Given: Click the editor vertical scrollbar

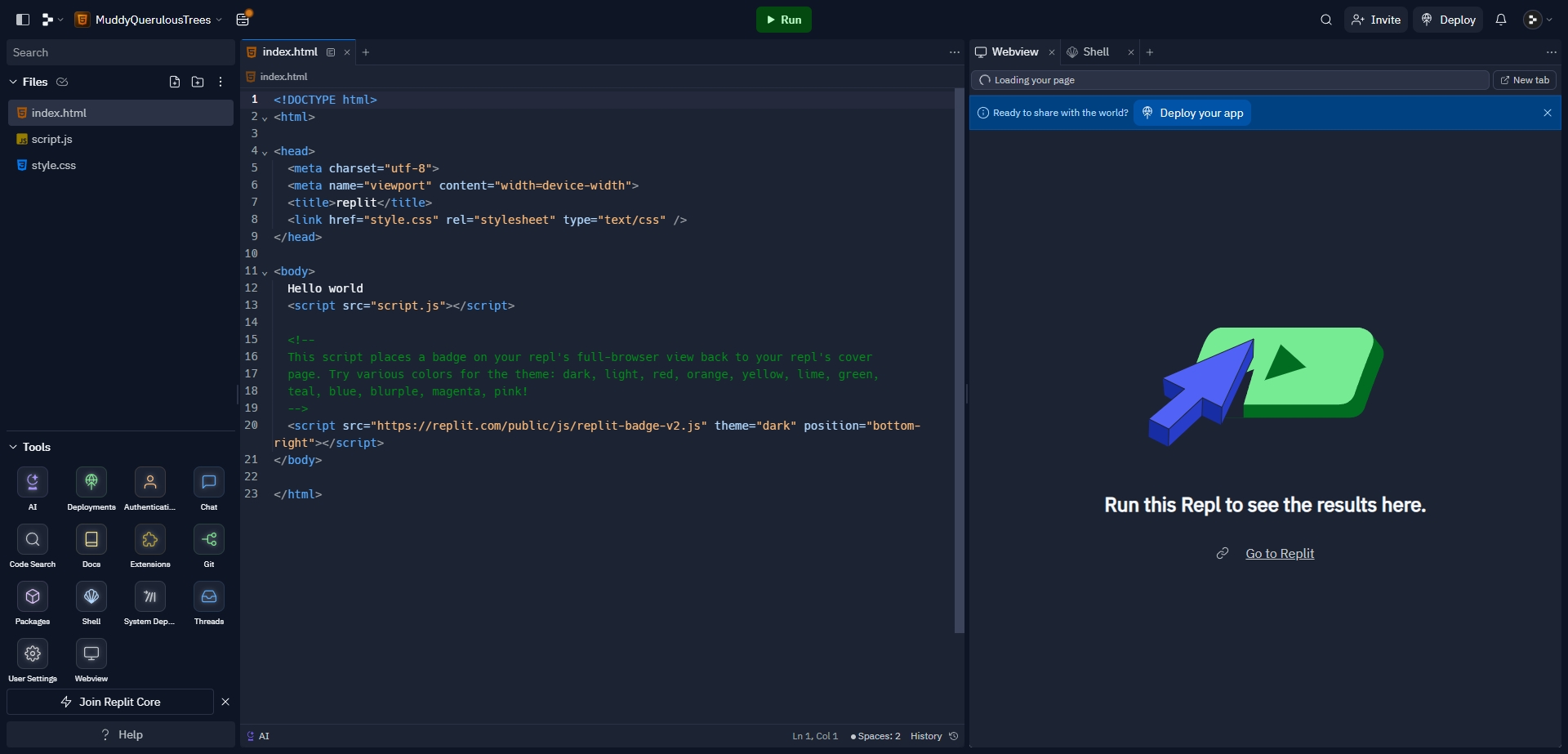Looking at the screenshot, I should pyautogui.click(x=959, y=359).
